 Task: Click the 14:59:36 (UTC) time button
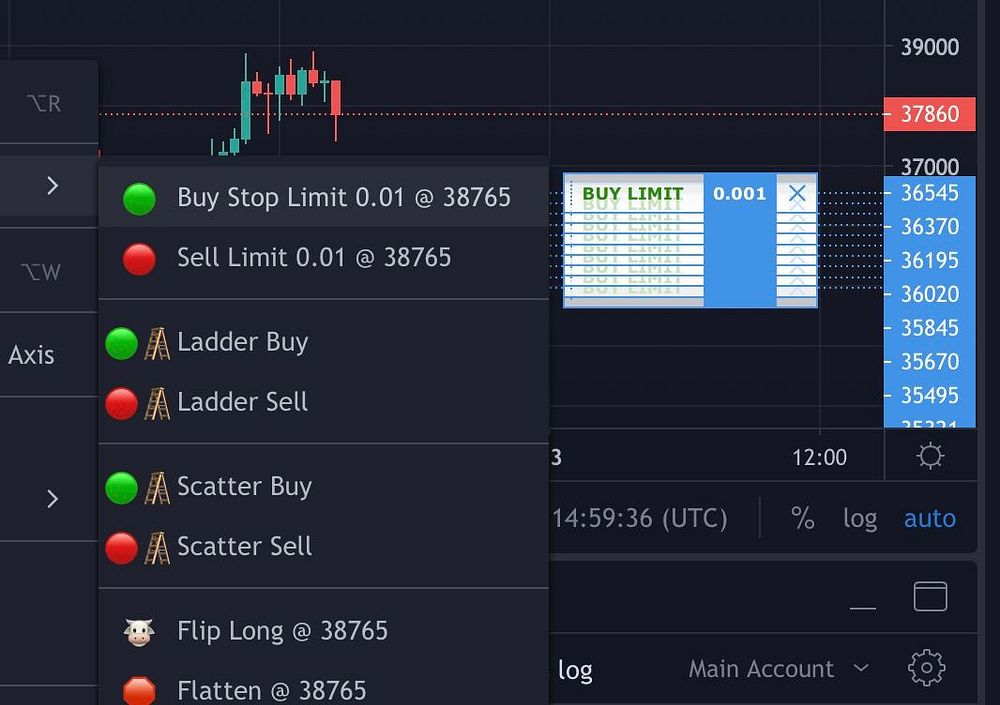[x=640, y=518]
